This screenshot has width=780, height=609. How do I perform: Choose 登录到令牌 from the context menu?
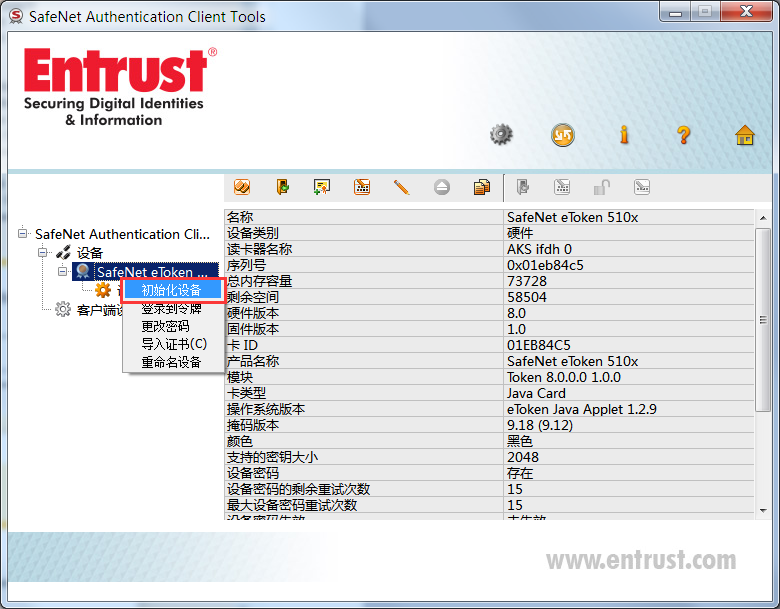click(173, 308)
